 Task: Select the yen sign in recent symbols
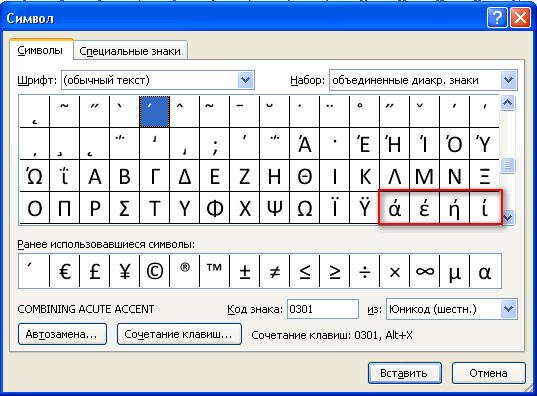tap(125, 271)
